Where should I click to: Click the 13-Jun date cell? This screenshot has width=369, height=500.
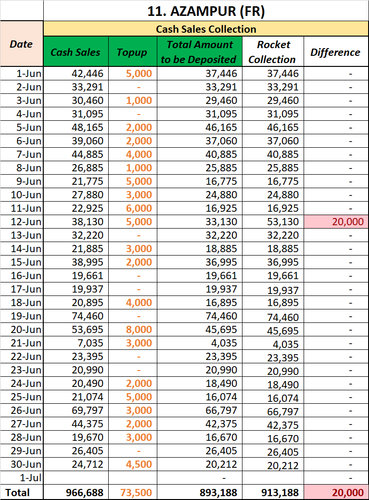pos(22,235)
